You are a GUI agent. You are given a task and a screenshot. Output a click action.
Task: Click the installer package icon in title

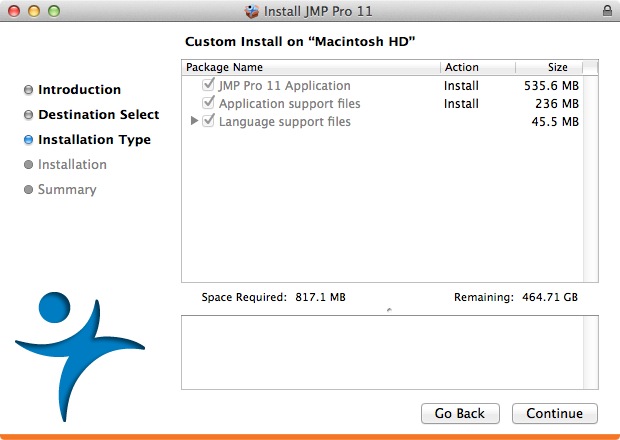(x=251, y=11)
